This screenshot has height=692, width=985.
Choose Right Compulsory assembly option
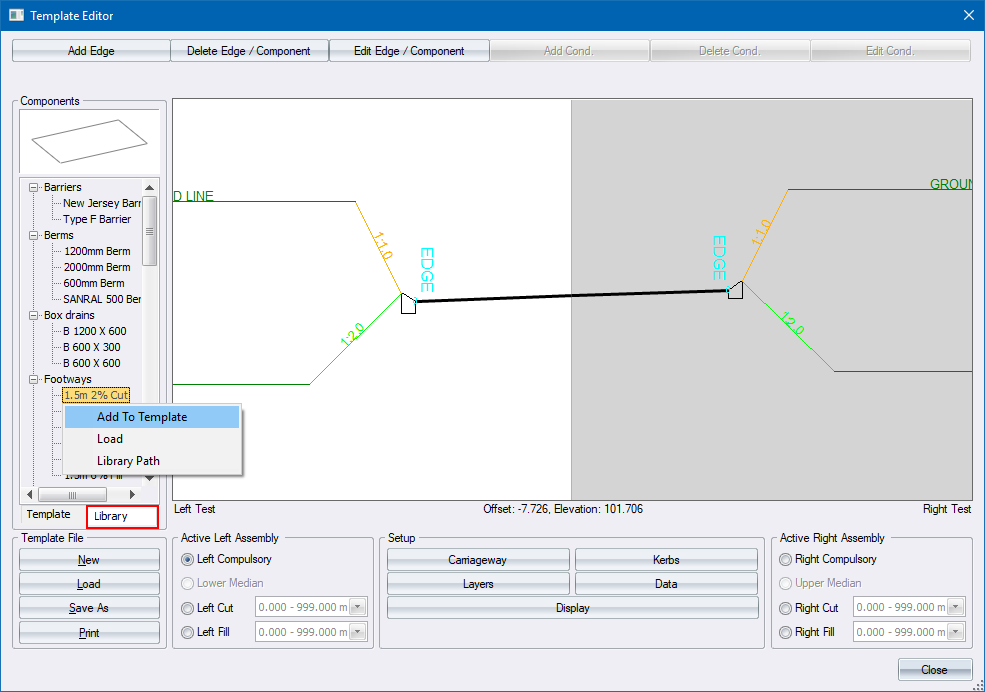pos(786,559)
